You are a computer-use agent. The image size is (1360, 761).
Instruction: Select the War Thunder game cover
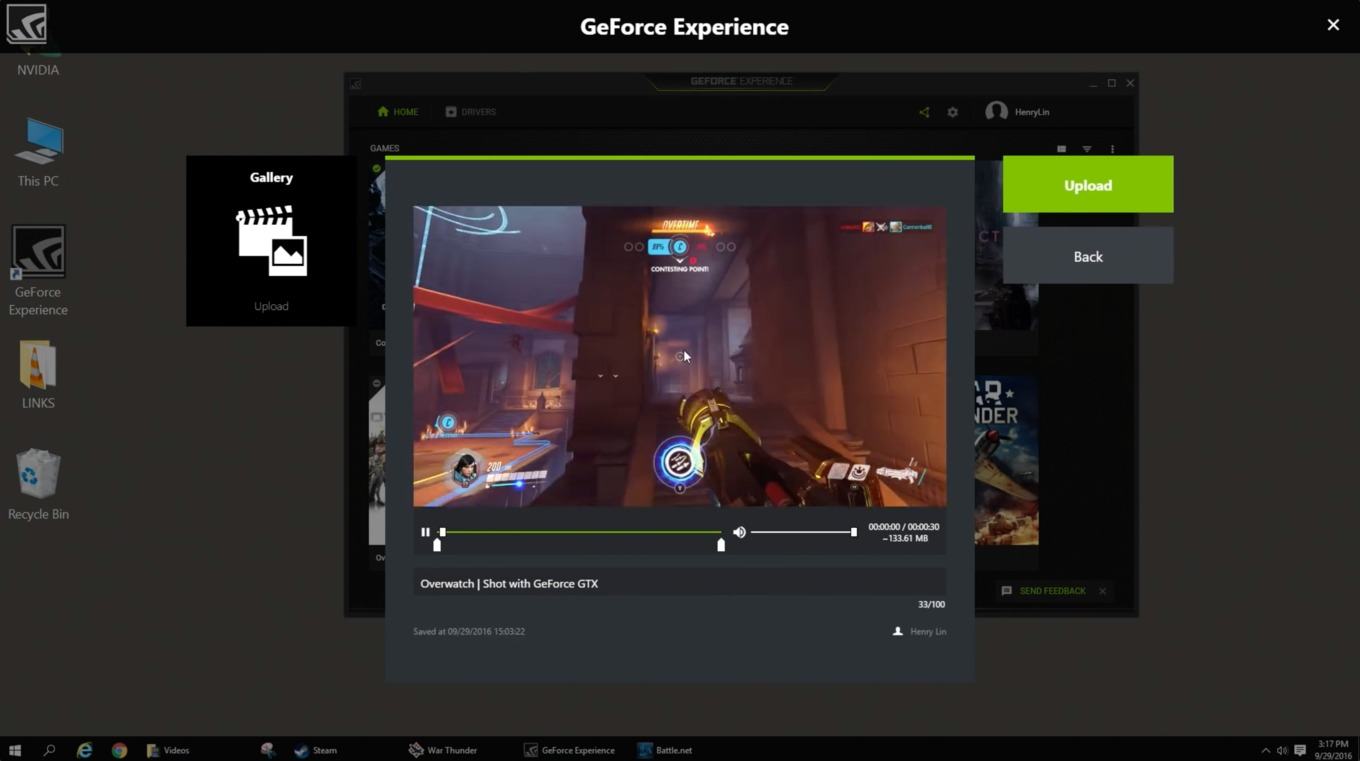[x=1006, y=460]
